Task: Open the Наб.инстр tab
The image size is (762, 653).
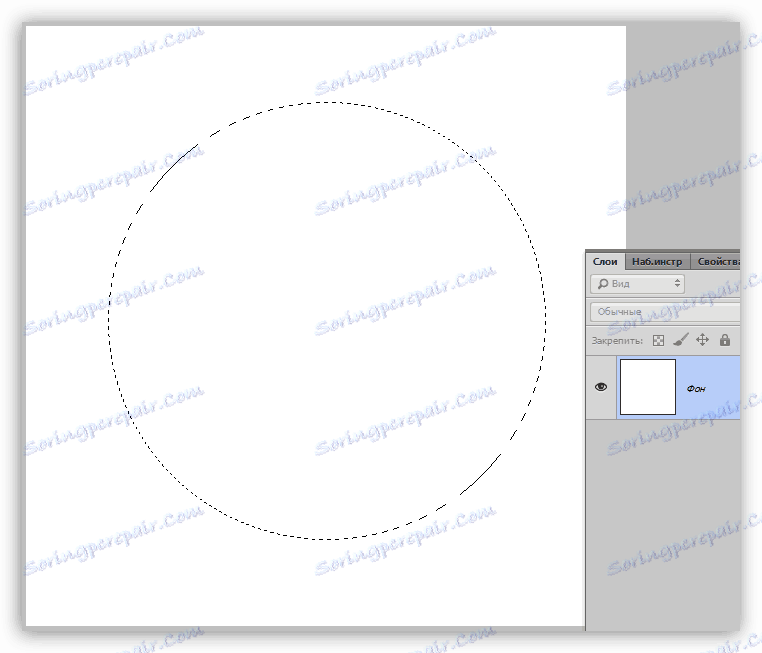Action: coord(657,261)
